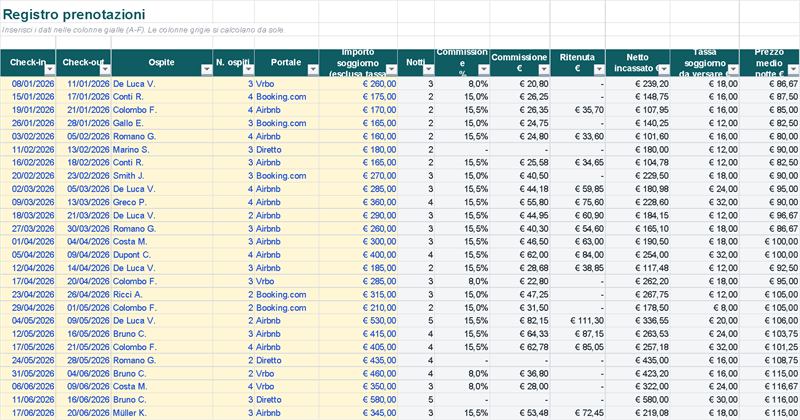The image size is (800, 420).
Task: Select guest cell 'Greco P.'
Action: pos(162,202)
